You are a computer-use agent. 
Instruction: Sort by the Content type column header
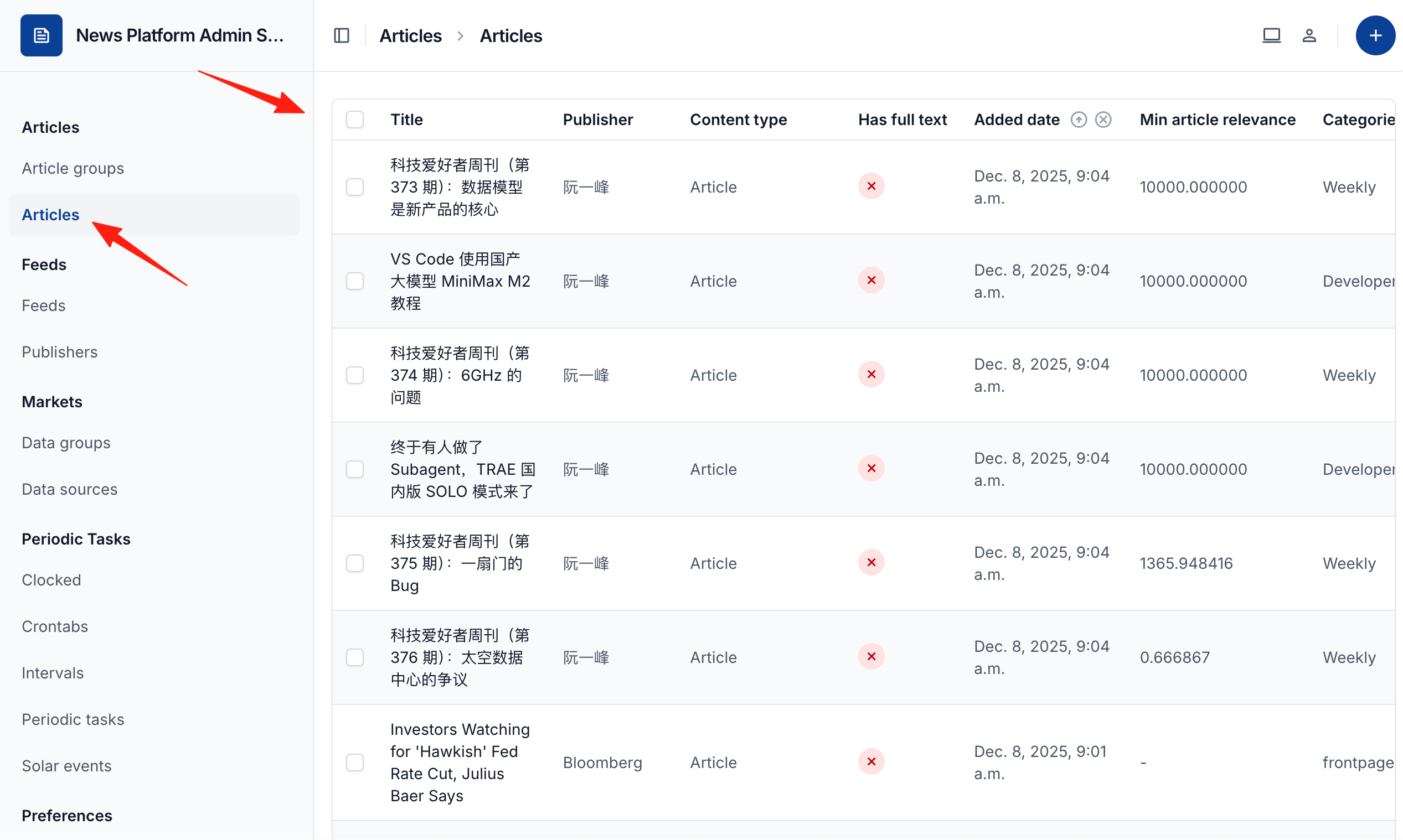tap(738, 120)
